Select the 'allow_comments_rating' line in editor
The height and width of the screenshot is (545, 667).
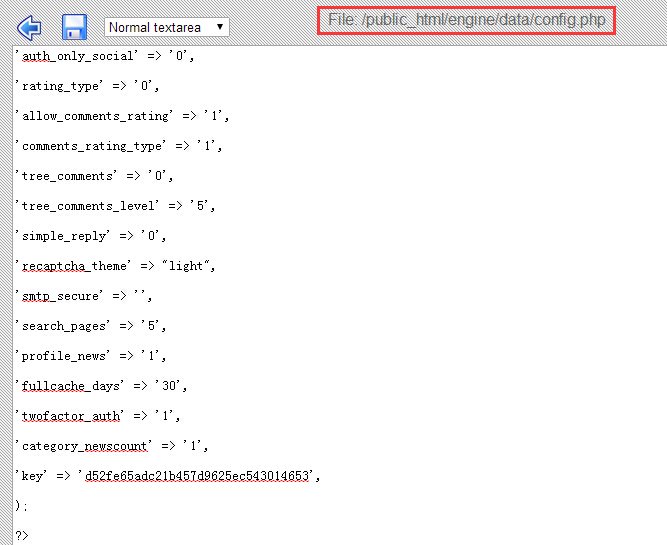point(122,116)
